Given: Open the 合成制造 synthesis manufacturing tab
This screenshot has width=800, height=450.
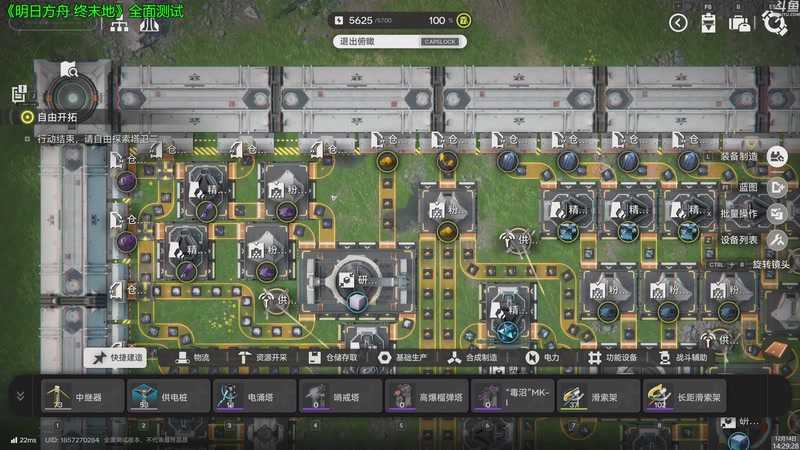Looking at the screenshot, I should (x=472, y=358).
